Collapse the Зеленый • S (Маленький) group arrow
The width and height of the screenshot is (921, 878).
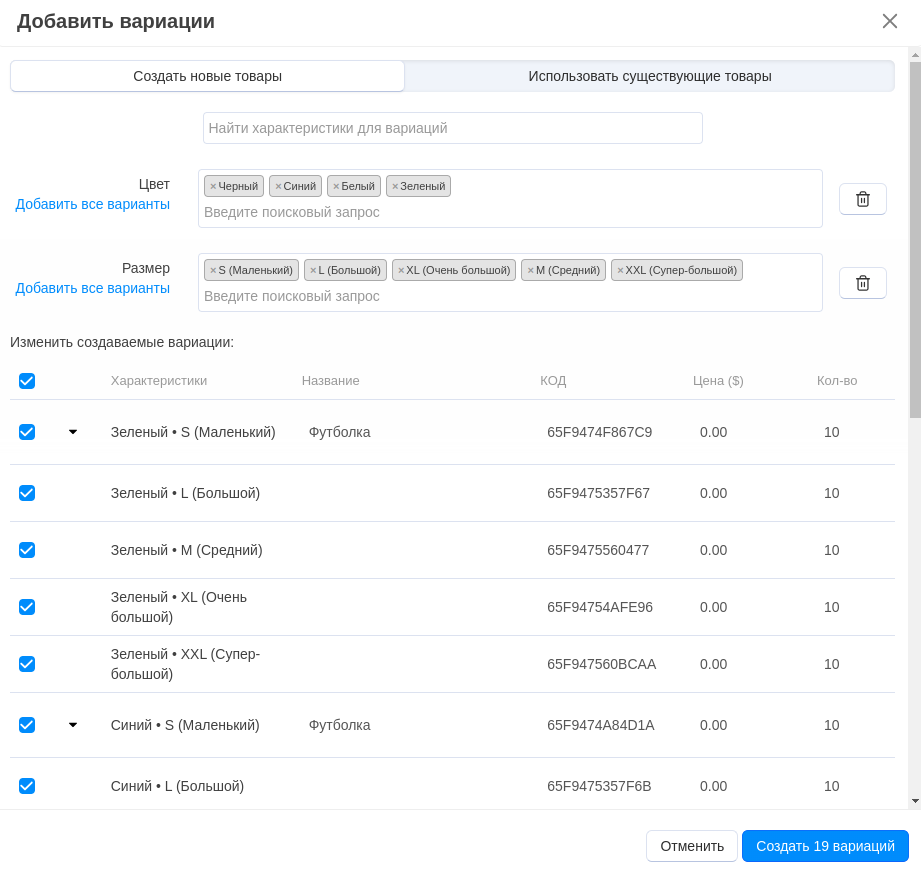(x=73, y=432)
